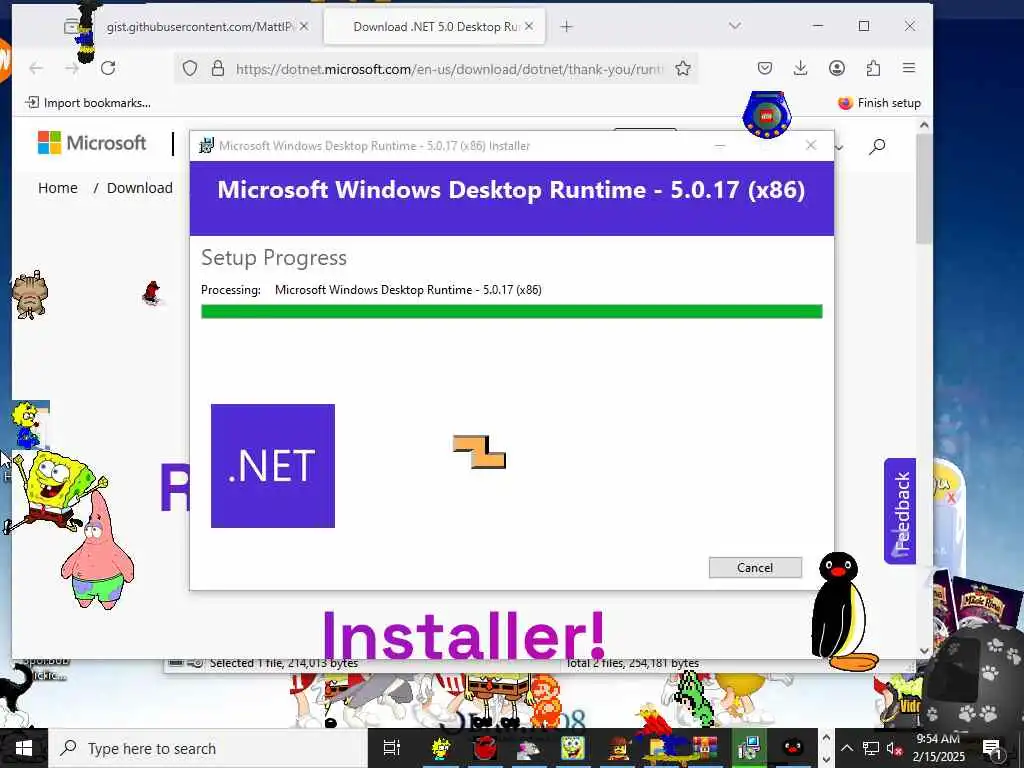The width and height of the screenshot is (1024, 768).
Task: Expand the list all tabs chevron
Action: pos(735,26)
